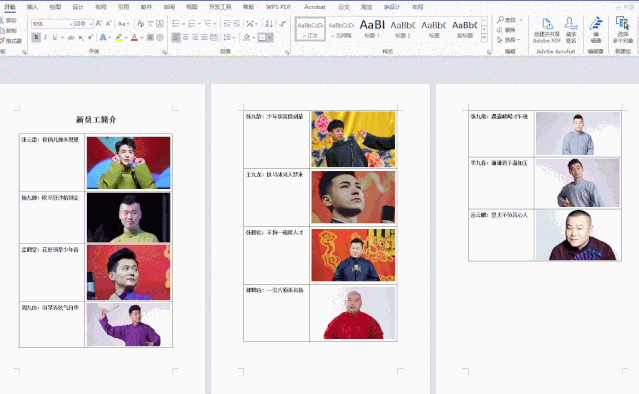Viewport: 639px width, 394px height.
Task: Apply Character Border to text
Action: tap(160, 24)
